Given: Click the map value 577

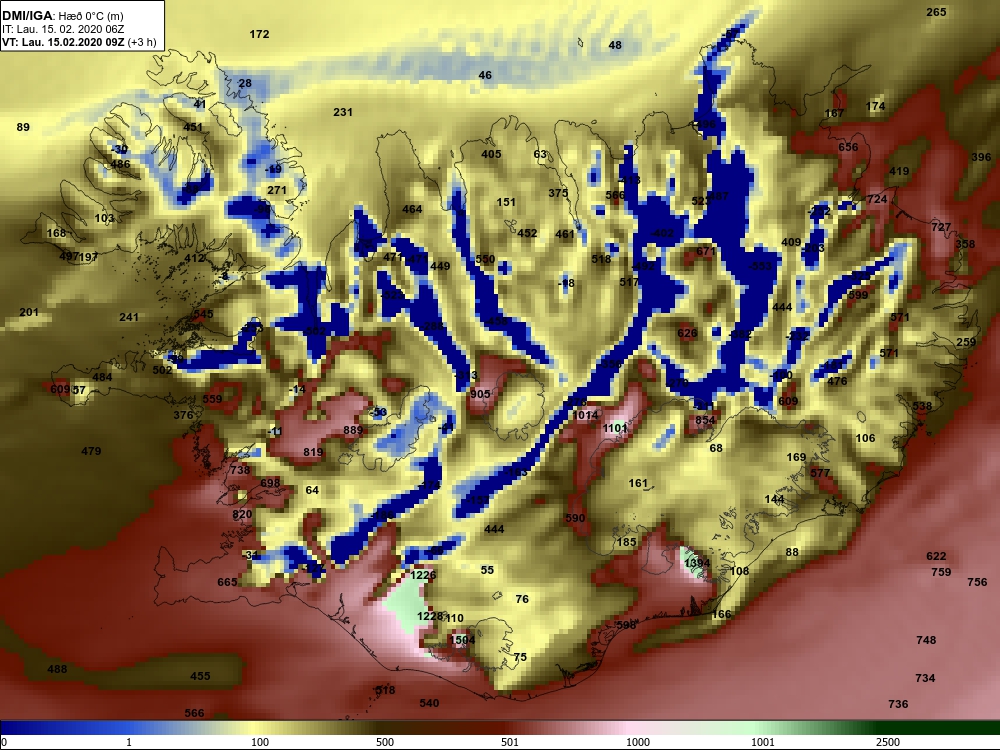Looking at the screenshot, I should click(820, 473).
